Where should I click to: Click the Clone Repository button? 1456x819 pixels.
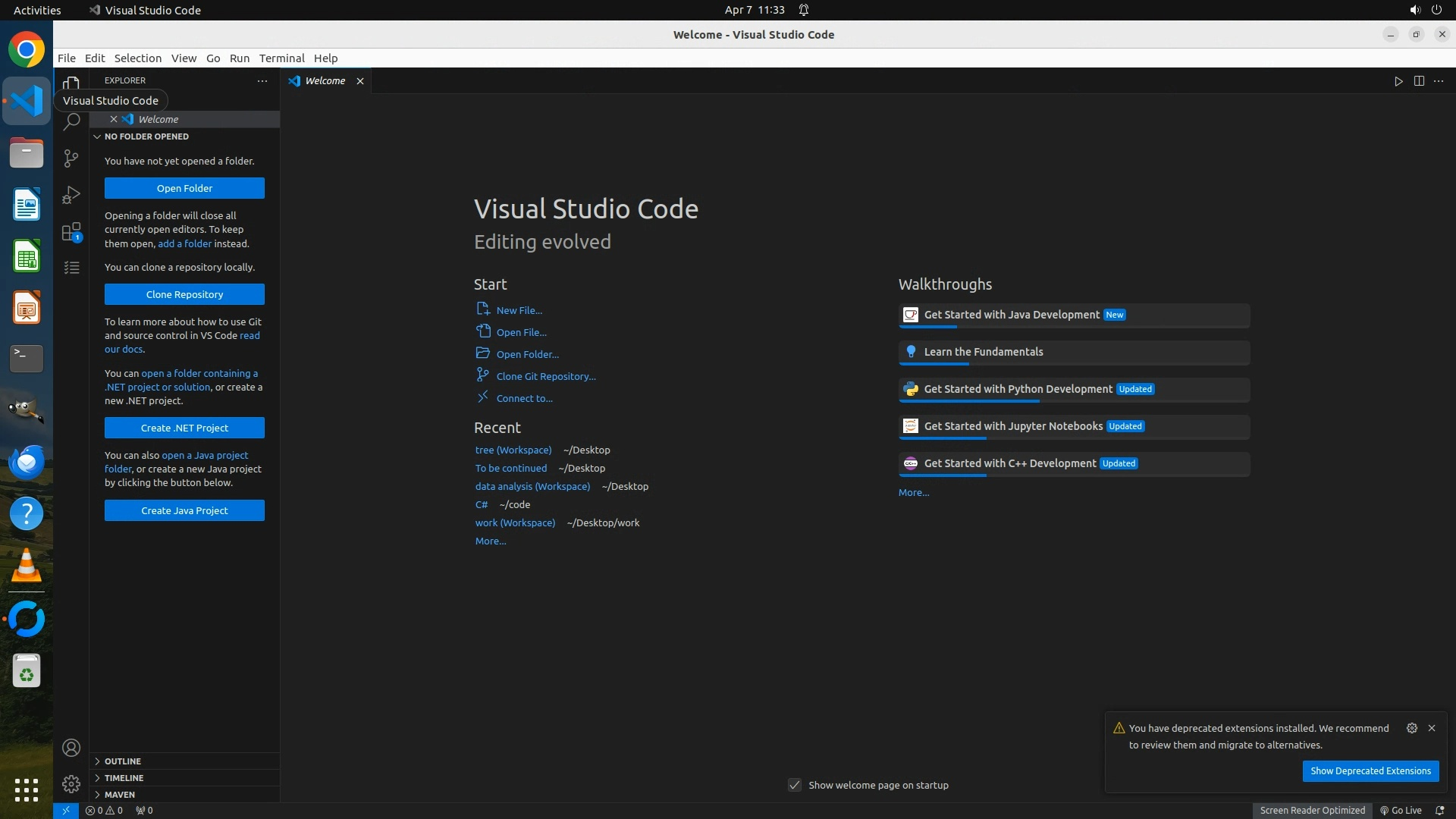184,294
